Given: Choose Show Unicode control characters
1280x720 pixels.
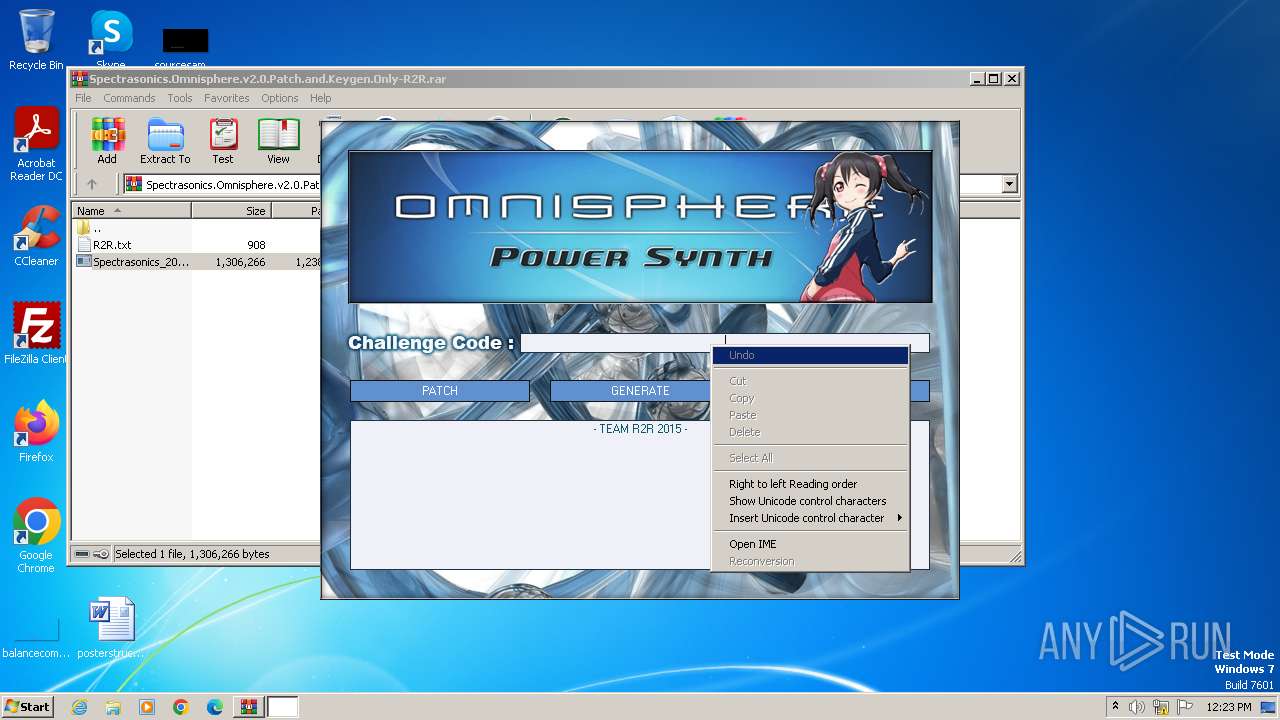Looking at the screenshot, I should point(810,501).
